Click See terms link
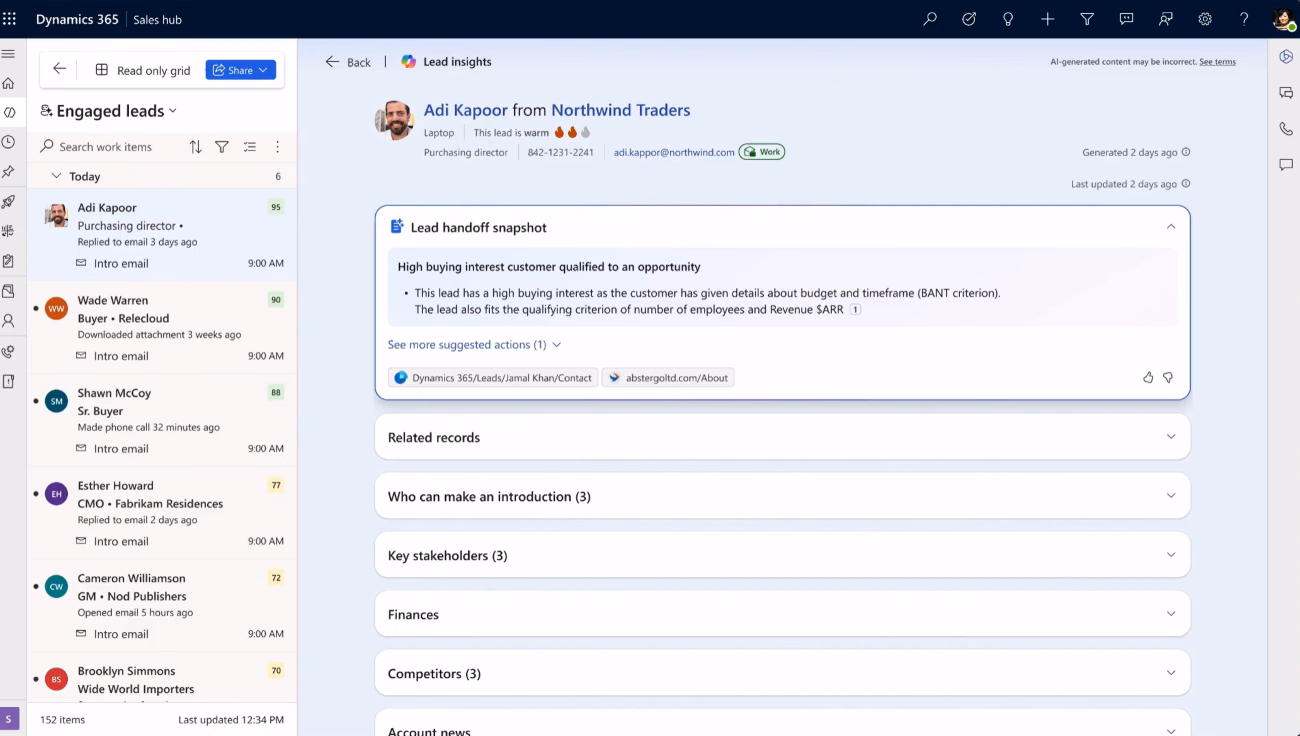The image size is (1300, 736). point(1217,62)
